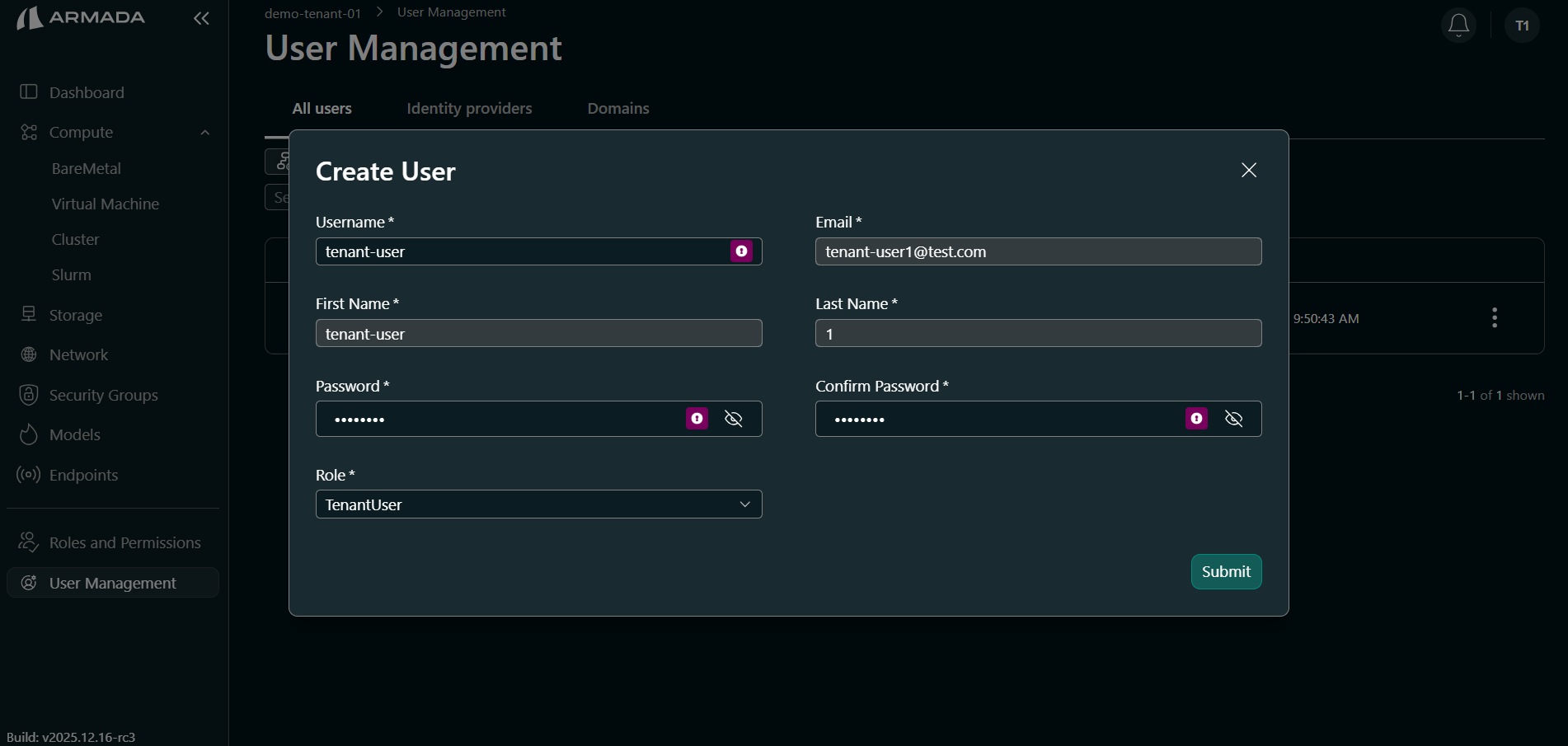The width and height of the screenshot is (1568, 746).
Task: Open the Role dropdown showing TenantUser
Action: (538, 504)
